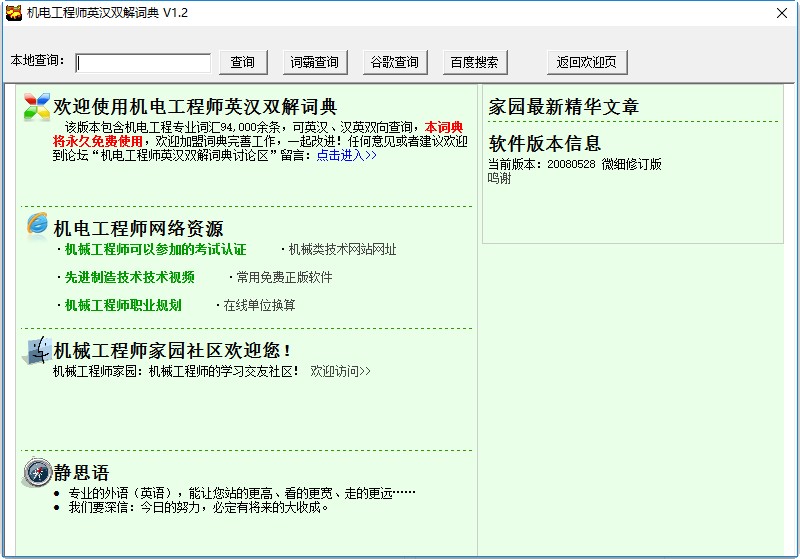
Task: Open the 在线单位换算 link
Action: [259, 306]
